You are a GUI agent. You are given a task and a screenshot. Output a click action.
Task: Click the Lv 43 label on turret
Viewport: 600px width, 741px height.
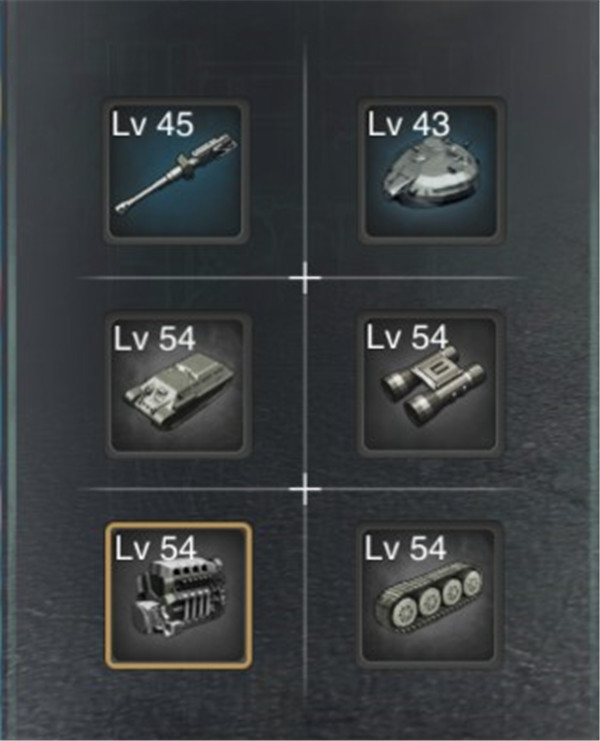tap(409, 125)
